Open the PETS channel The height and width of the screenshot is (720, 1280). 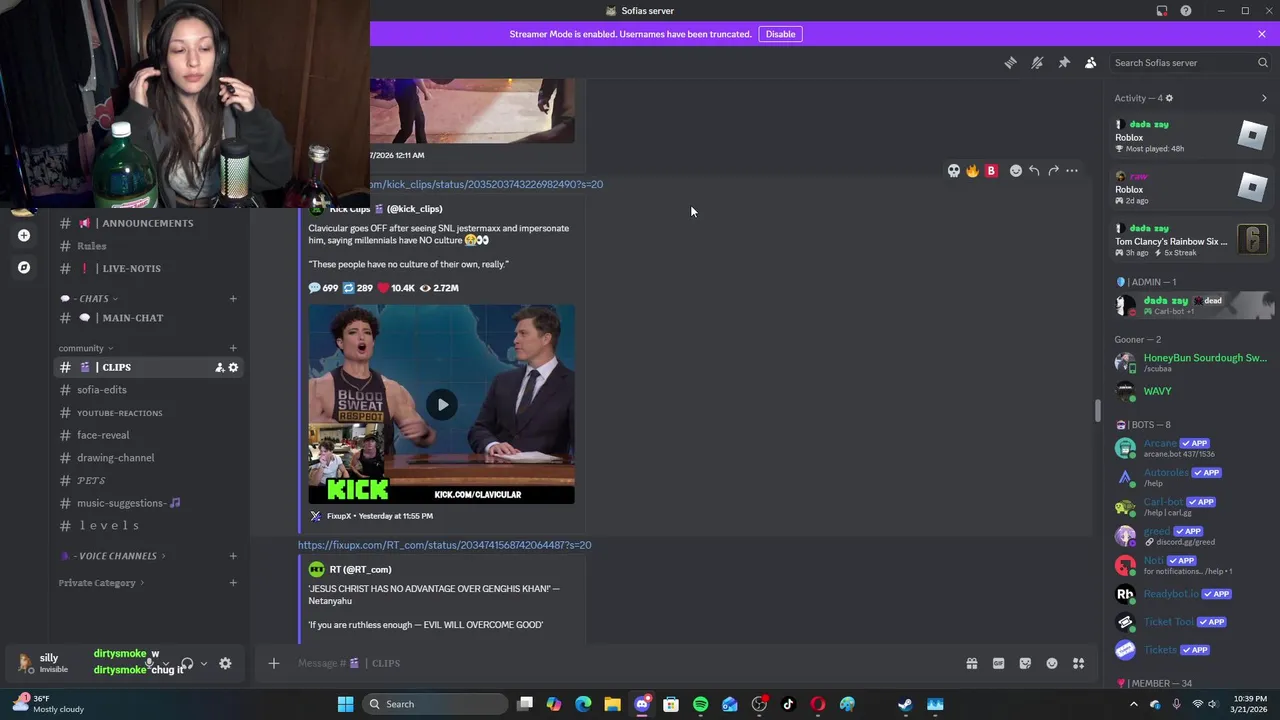[x=150, y=481]
